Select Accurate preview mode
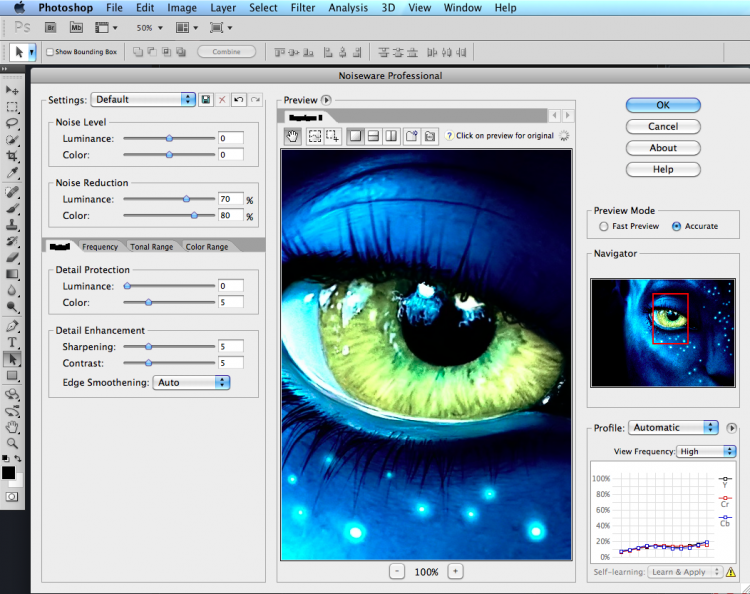 coord(677,226)
